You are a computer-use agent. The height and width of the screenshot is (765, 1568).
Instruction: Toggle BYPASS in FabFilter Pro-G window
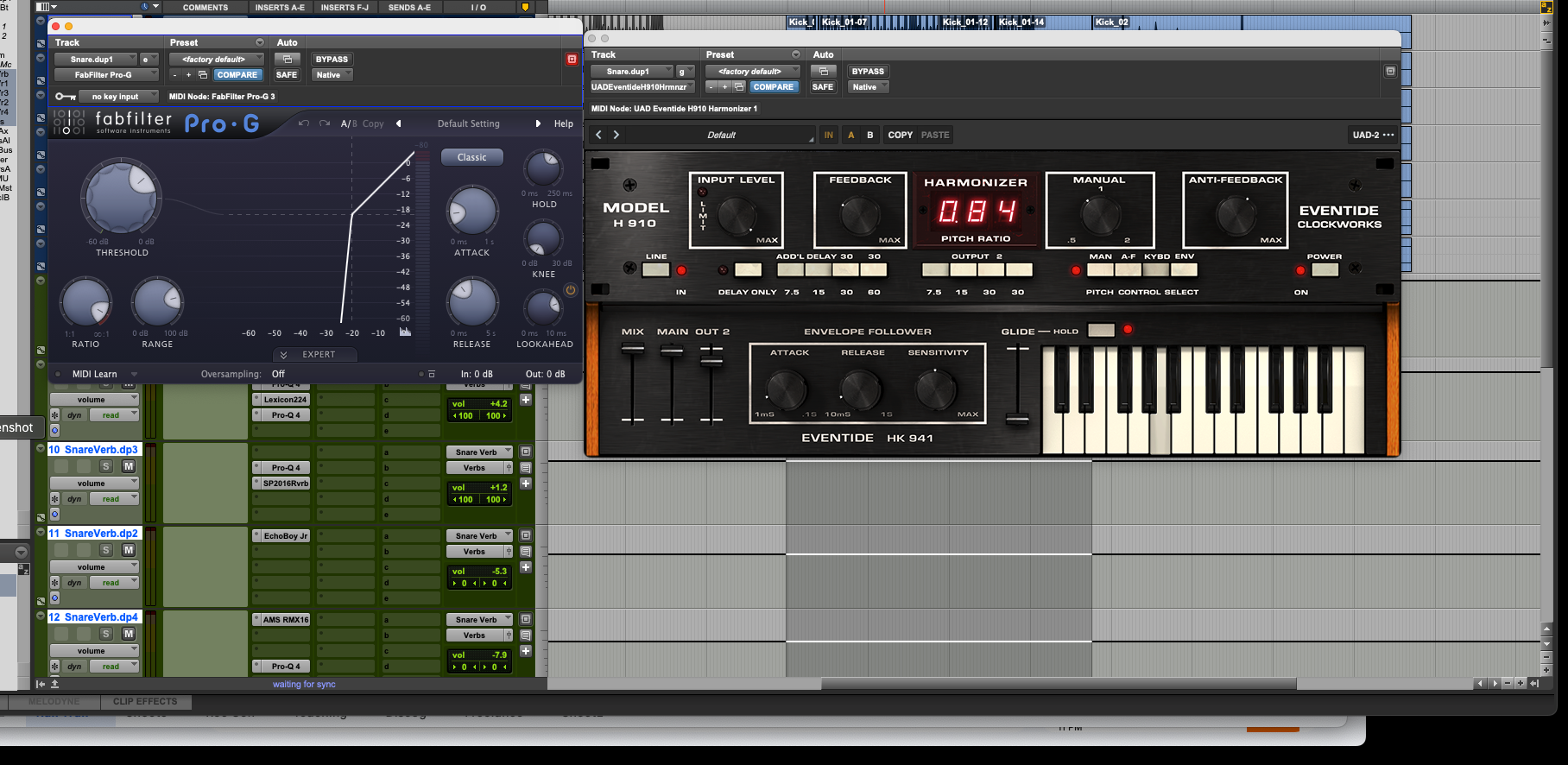point(332,60)
